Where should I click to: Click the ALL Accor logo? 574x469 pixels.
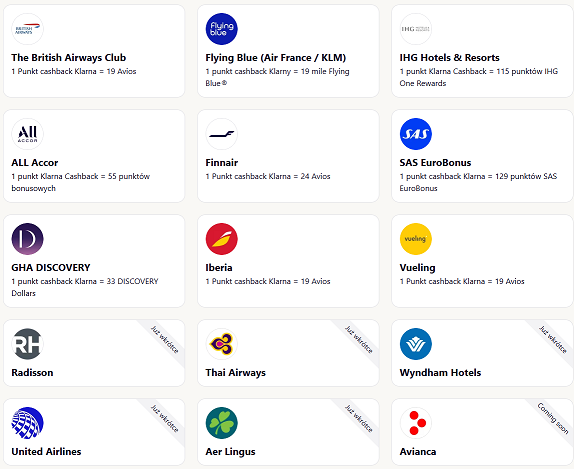(x=27, y=134)
